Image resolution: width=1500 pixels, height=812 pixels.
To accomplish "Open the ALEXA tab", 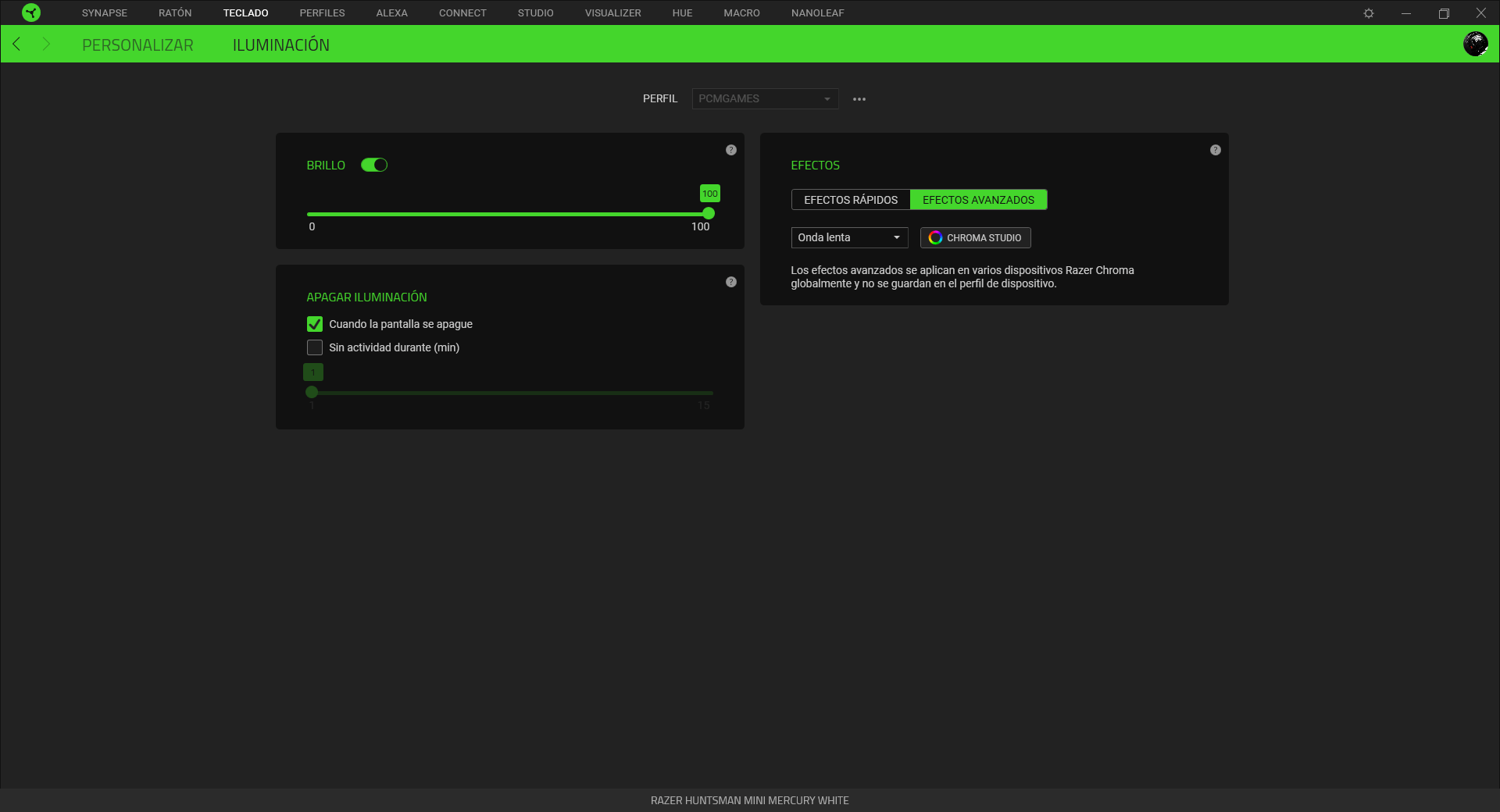I will click(x=392, y=13).
